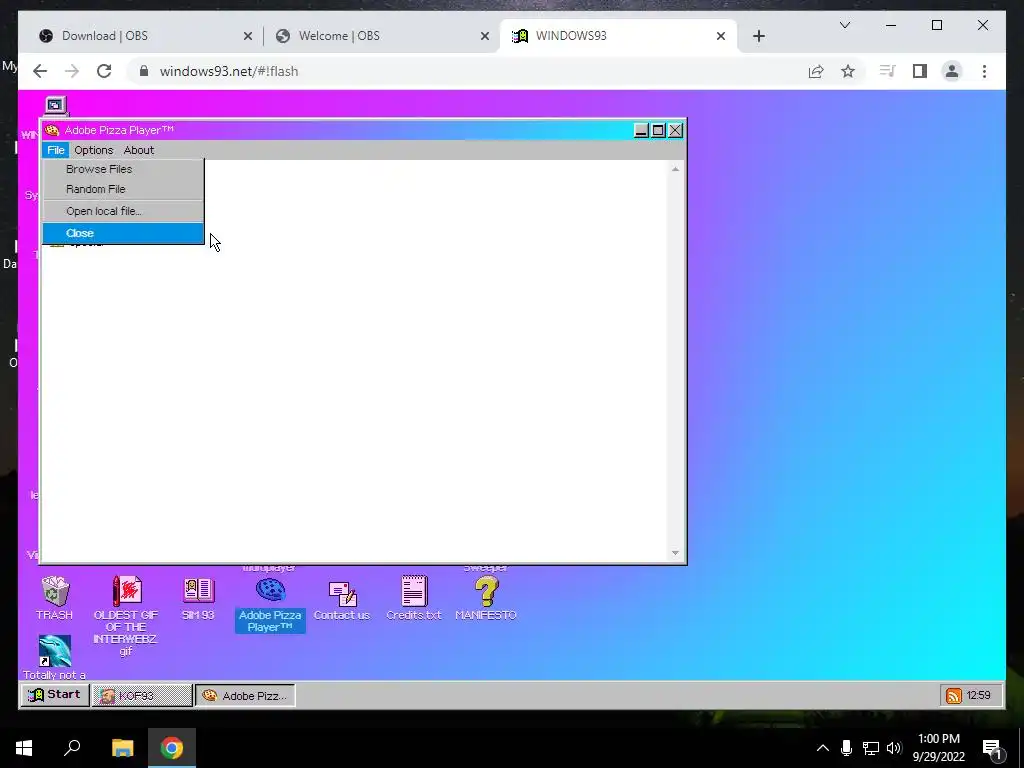
Task: Click Chrome icon in Windows taskbar
Action: [x=172, y=748]
